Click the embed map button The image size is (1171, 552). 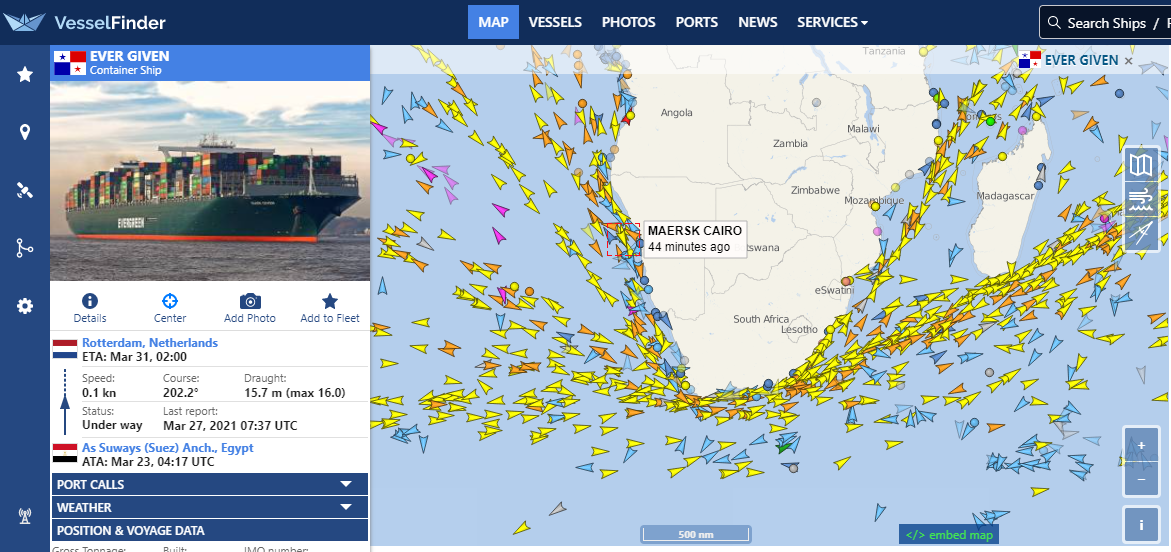pos(948,534)
